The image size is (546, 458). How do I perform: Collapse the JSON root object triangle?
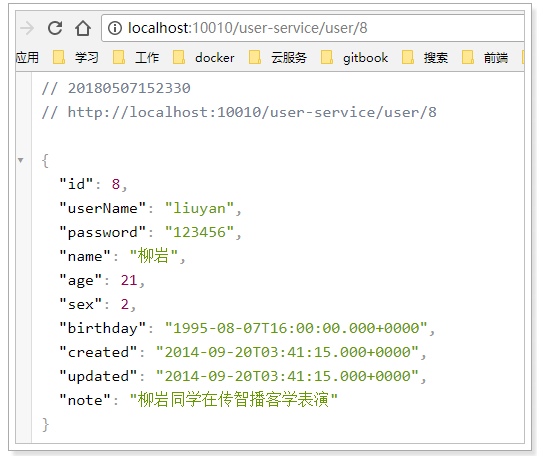(x=21, y=160)
